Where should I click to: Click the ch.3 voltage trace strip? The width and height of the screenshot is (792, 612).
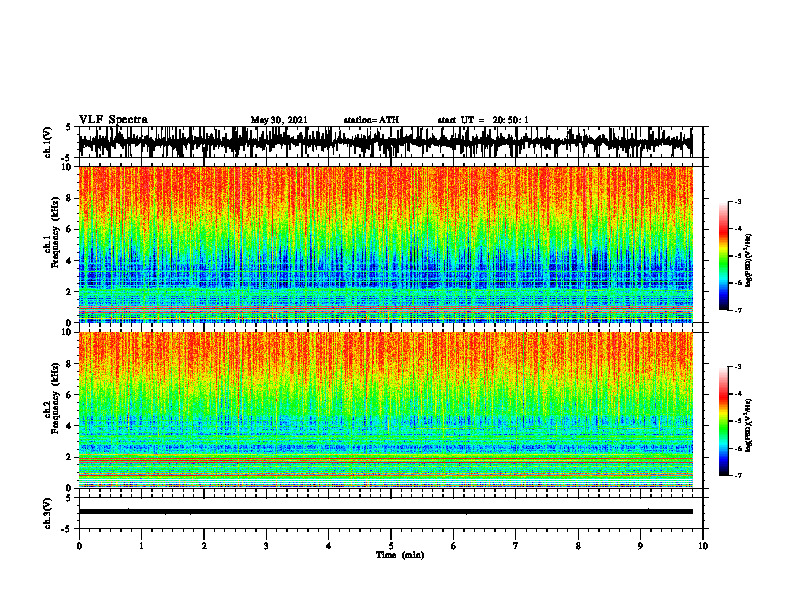pos(385,513)
